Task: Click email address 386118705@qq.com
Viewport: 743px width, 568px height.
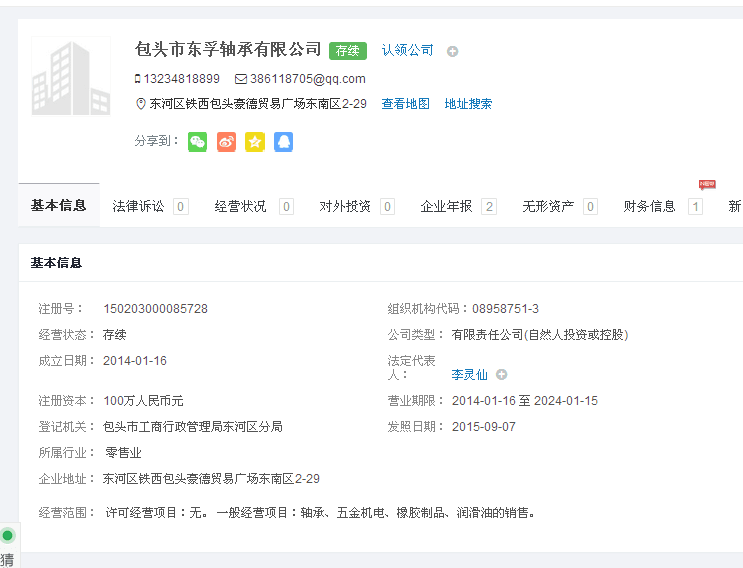Action: [x=307, y=79]
